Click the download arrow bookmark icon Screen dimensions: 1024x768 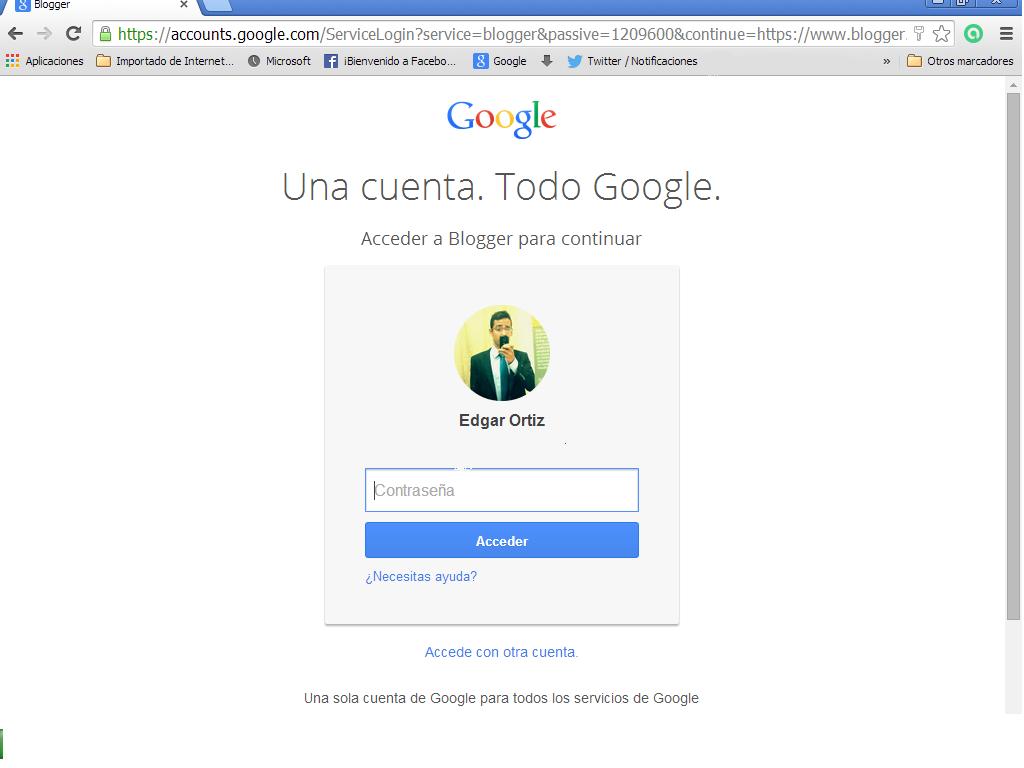(x=547, y=61)
